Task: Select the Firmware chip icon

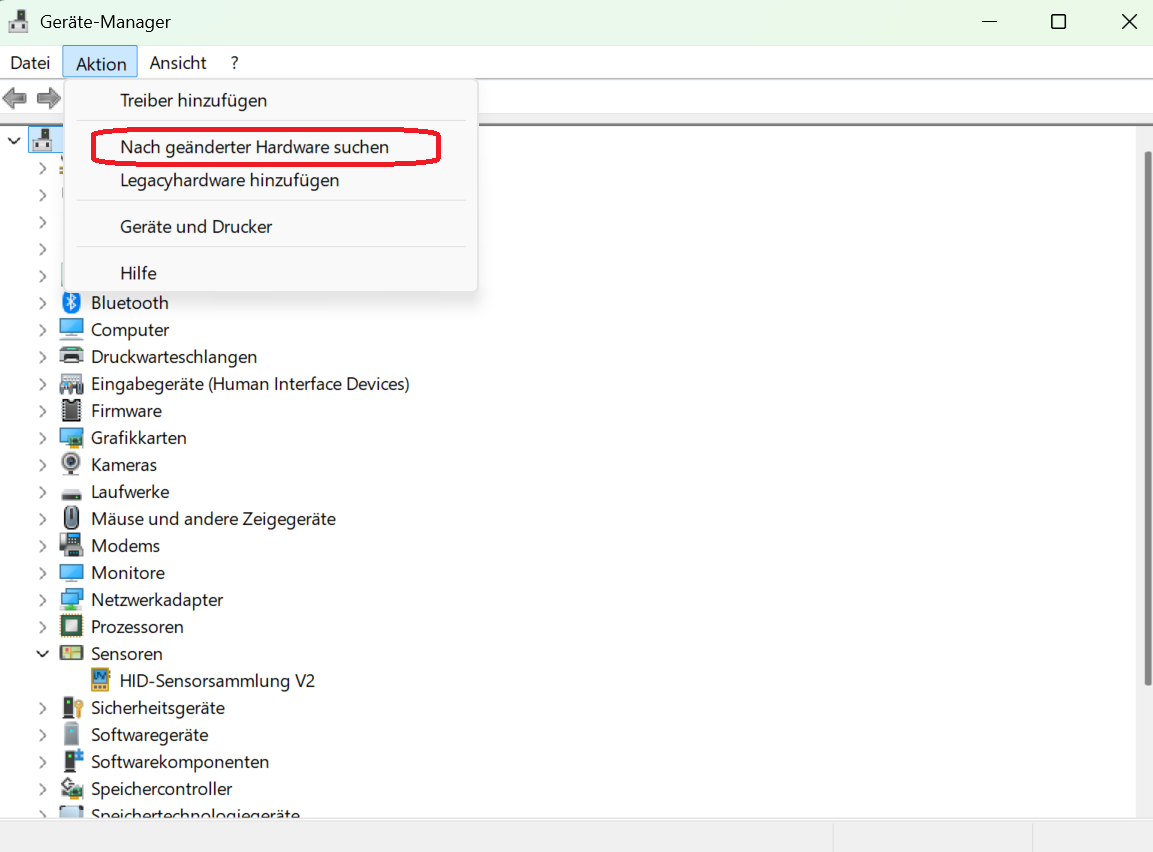Action: pyautogui.click(x=71, y=410)
